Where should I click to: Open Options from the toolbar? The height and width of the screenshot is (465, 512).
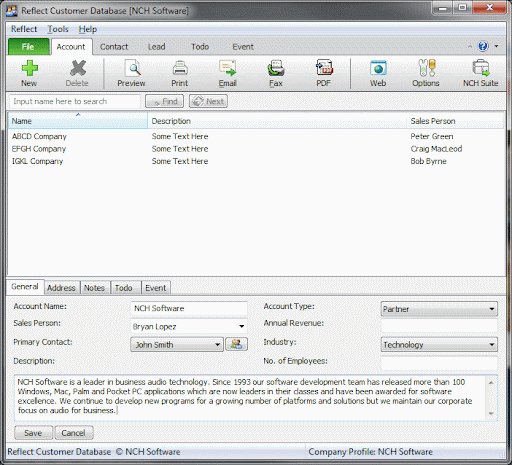[x=426, y=73]
